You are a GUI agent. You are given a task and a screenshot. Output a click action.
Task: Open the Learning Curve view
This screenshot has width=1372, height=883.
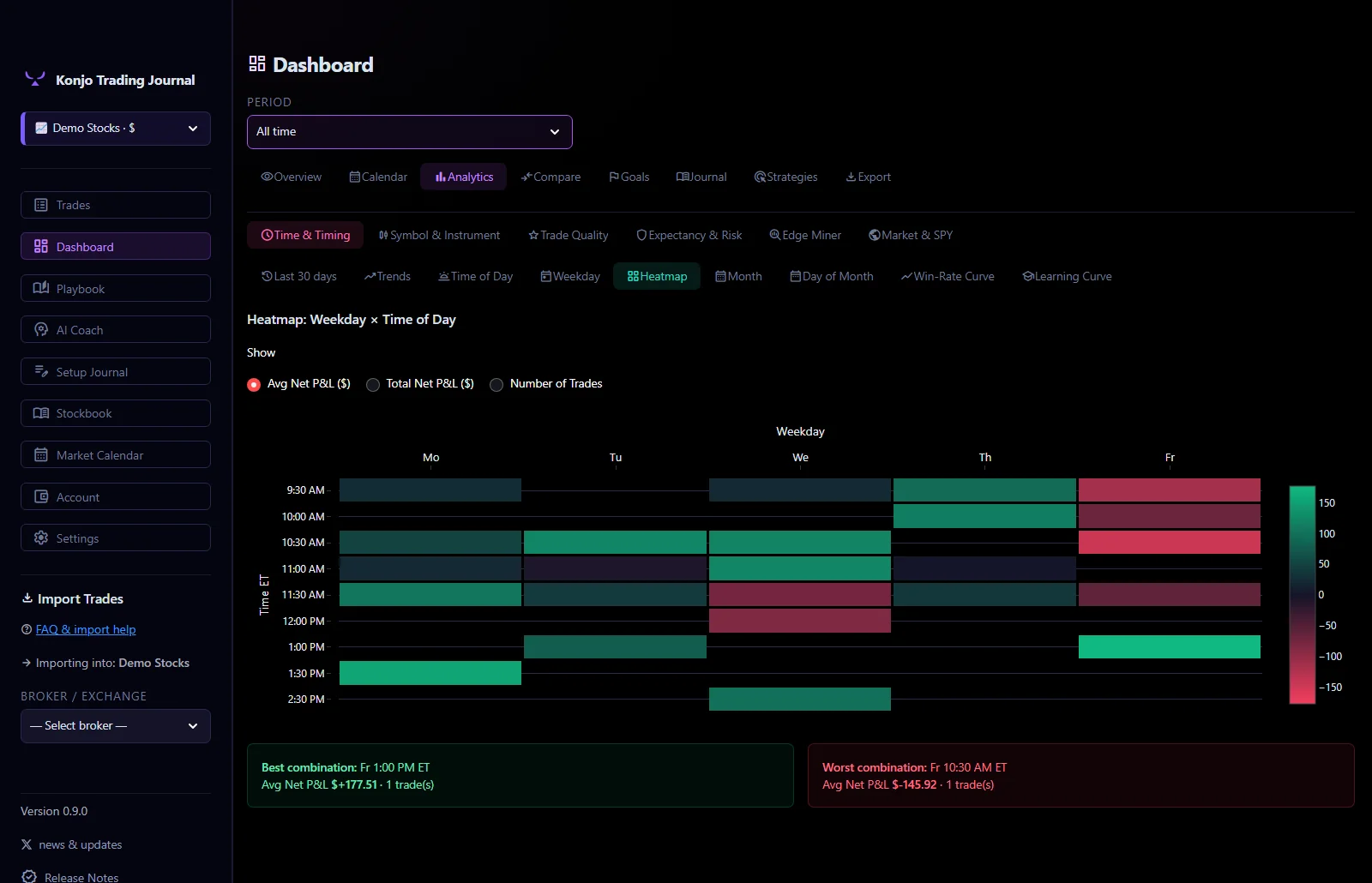(x=1067, y=276)
